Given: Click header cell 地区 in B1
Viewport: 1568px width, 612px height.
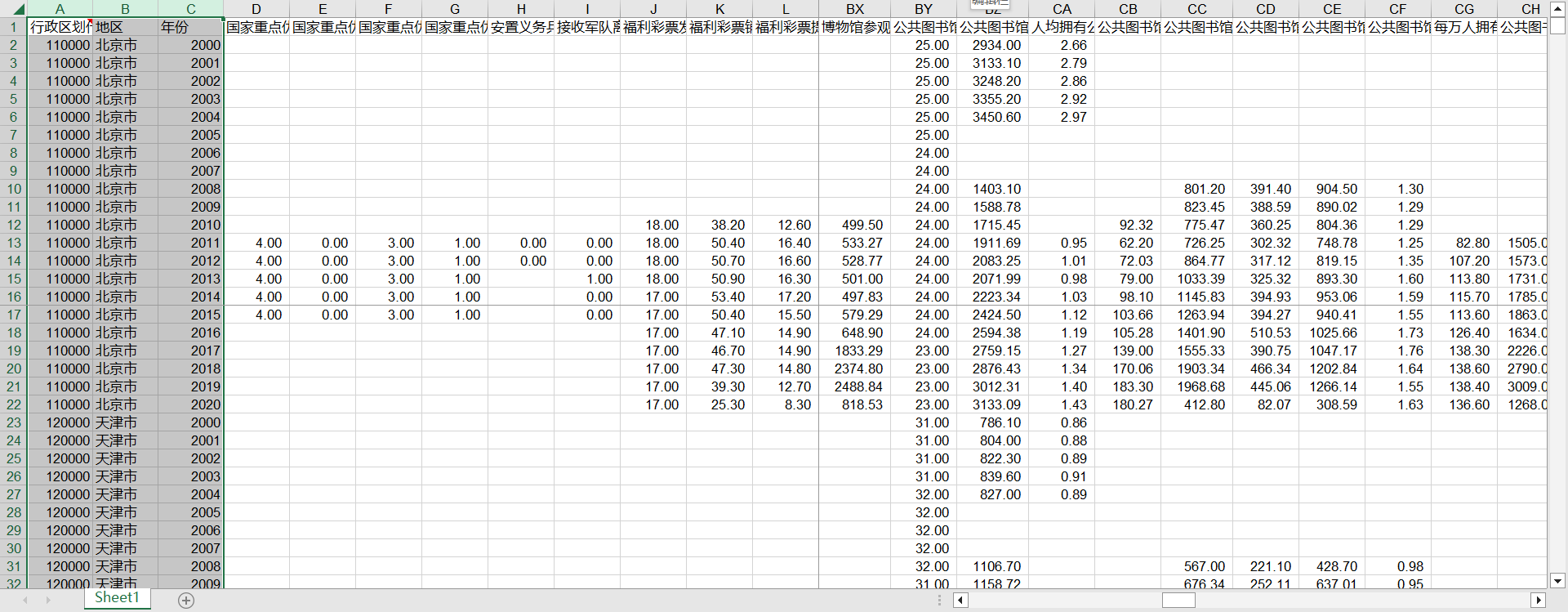Looking at the screenshot, I should pos(125,27).
